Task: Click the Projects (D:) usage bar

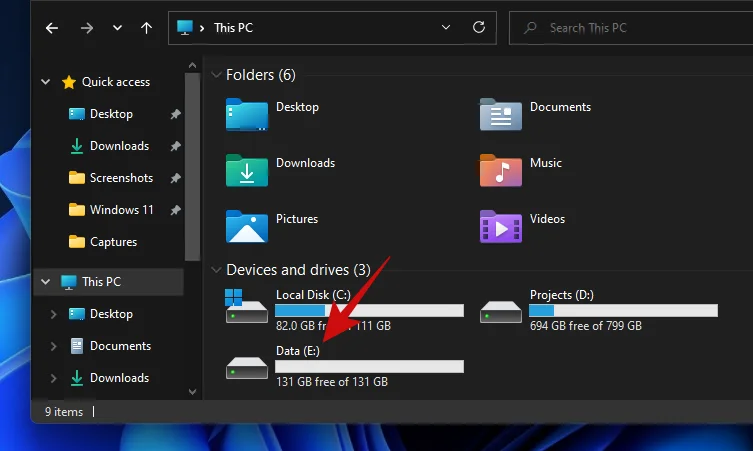Action: coord(623,311)
